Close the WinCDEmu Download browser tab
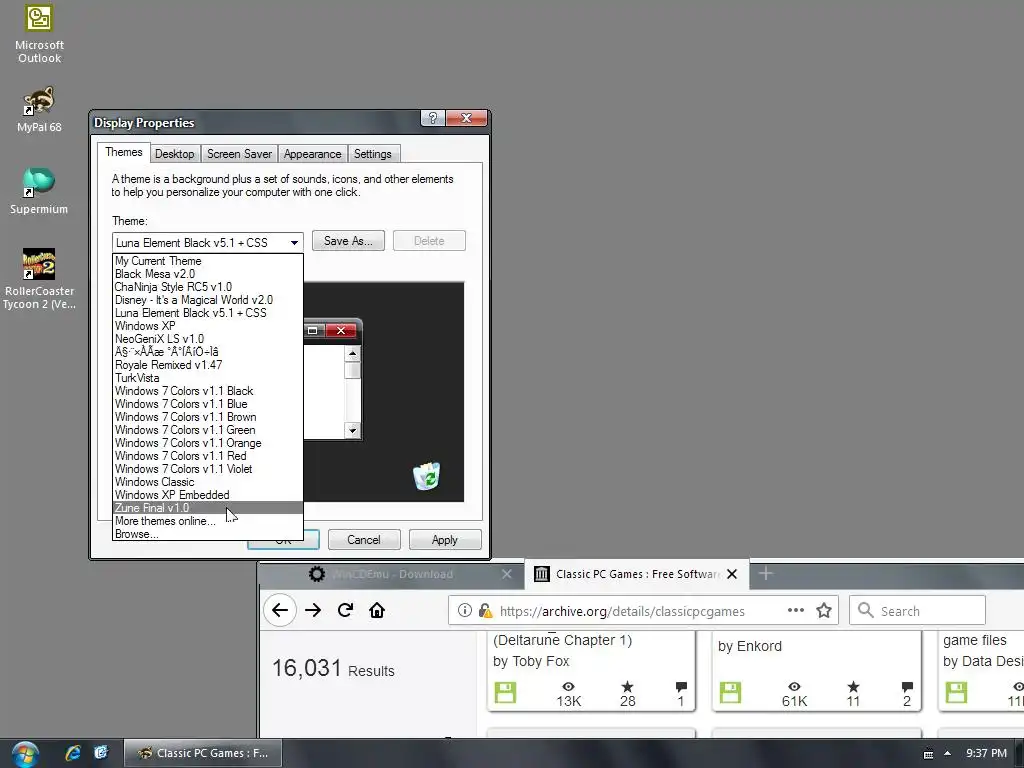 [x=507, y=574]
